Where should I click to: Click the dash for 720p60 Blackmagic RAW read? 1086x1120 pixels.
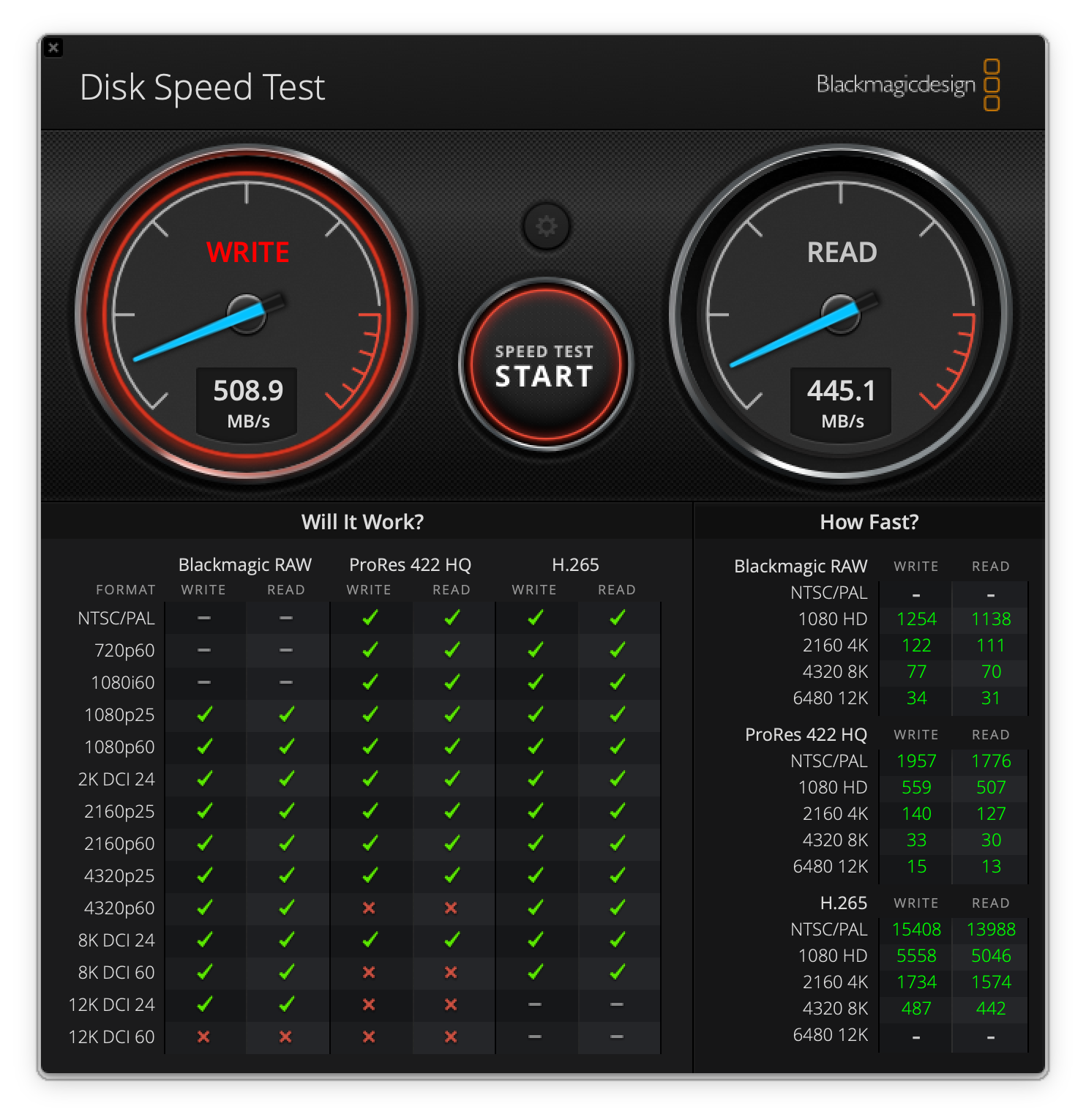pyautogui.click(x=287, y=650)
